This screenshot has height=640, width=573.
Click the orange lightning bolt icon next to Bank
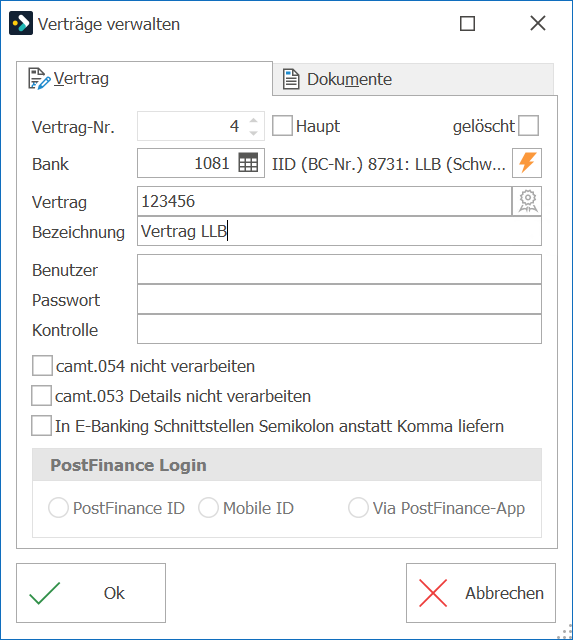(x=527, y=163)
